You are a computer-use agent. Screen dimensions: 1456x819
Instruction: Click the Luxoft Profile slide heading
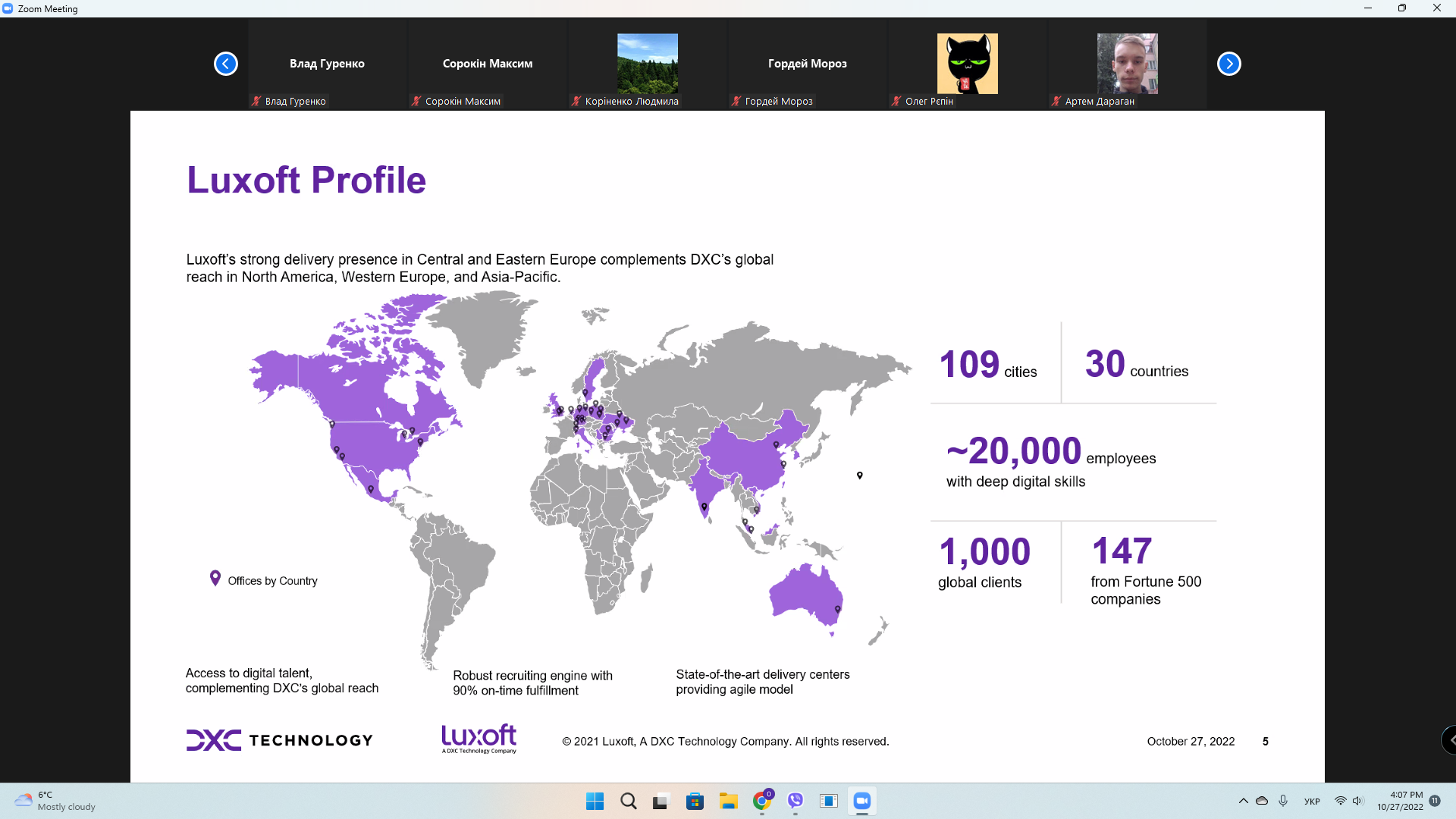click(x=306, y=180)
